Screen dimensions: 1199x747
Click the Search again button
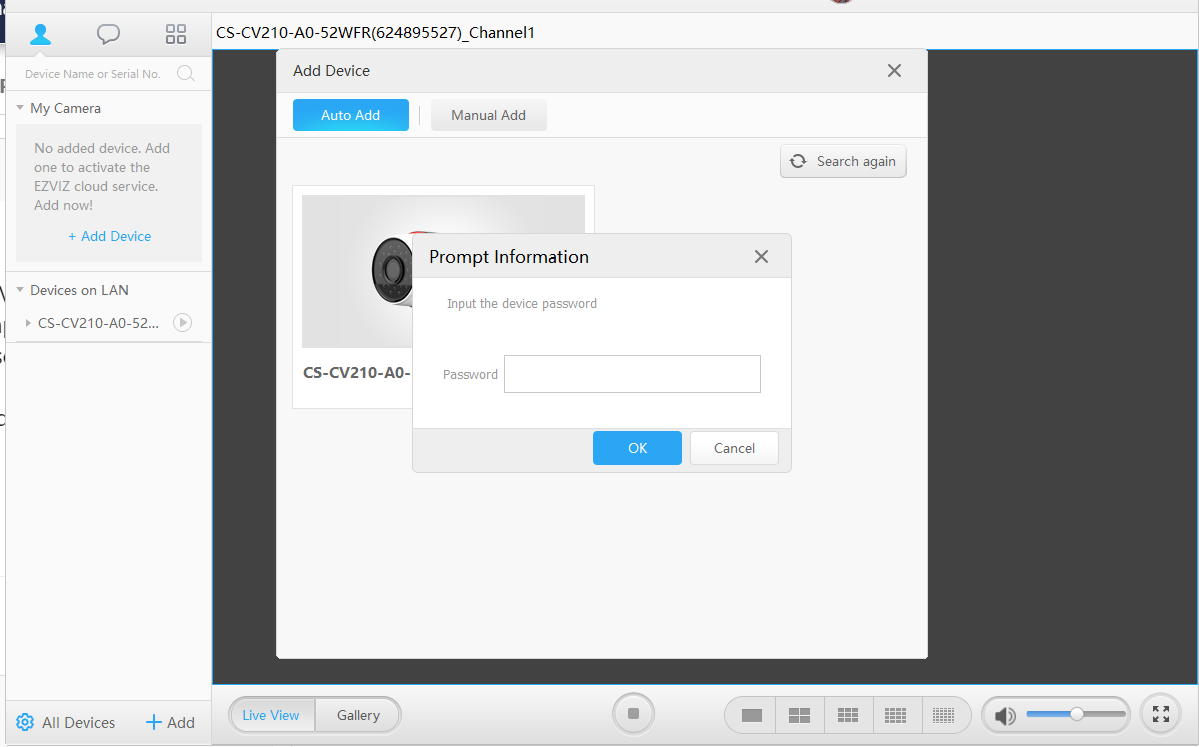click(x=843, y=161)
